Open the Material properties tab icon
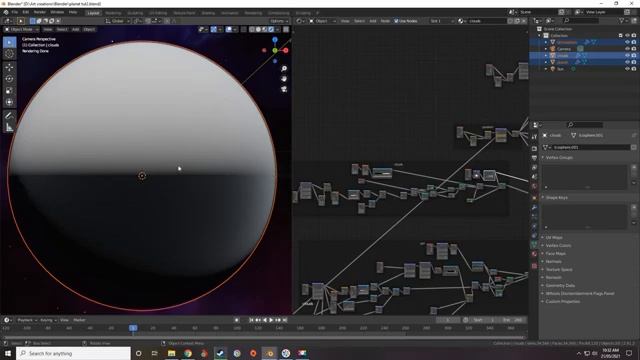The width and height of the screenshot is (640, 360). coord(534,254)
